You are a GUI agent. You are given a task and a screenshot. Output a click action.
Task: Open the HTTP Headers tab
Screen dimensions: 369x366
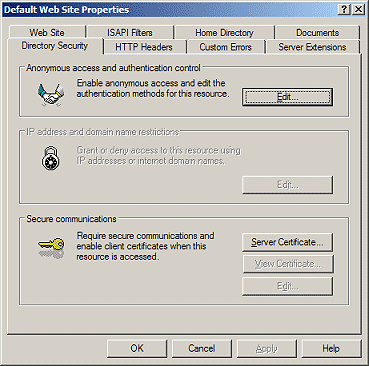point(144,47)
